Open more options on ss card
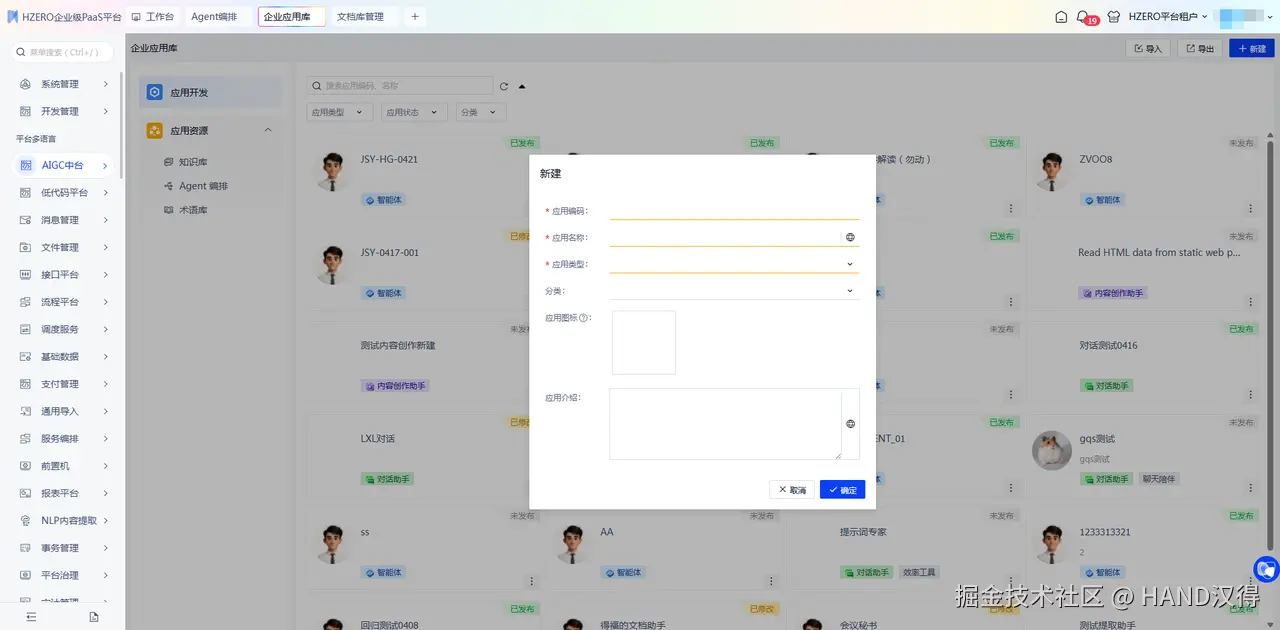Image resolution: width=1280 pixels, height=630 pixels. point(530,581)
